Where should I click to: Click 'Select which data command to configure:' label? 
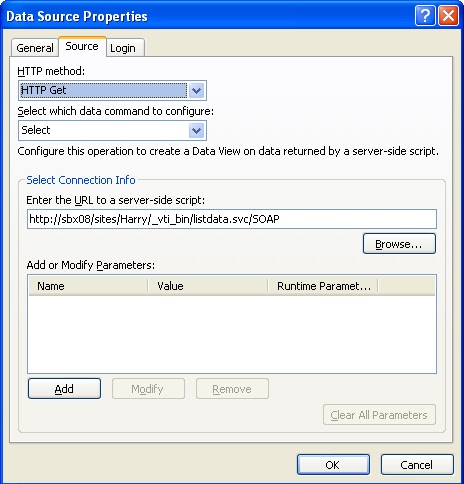(x=116, y=111)
